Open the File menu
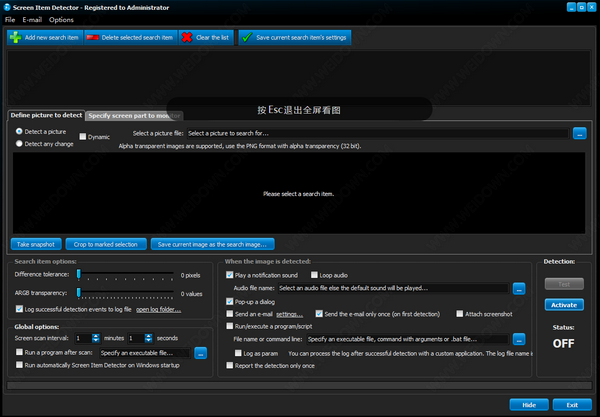 click(10, 20)
